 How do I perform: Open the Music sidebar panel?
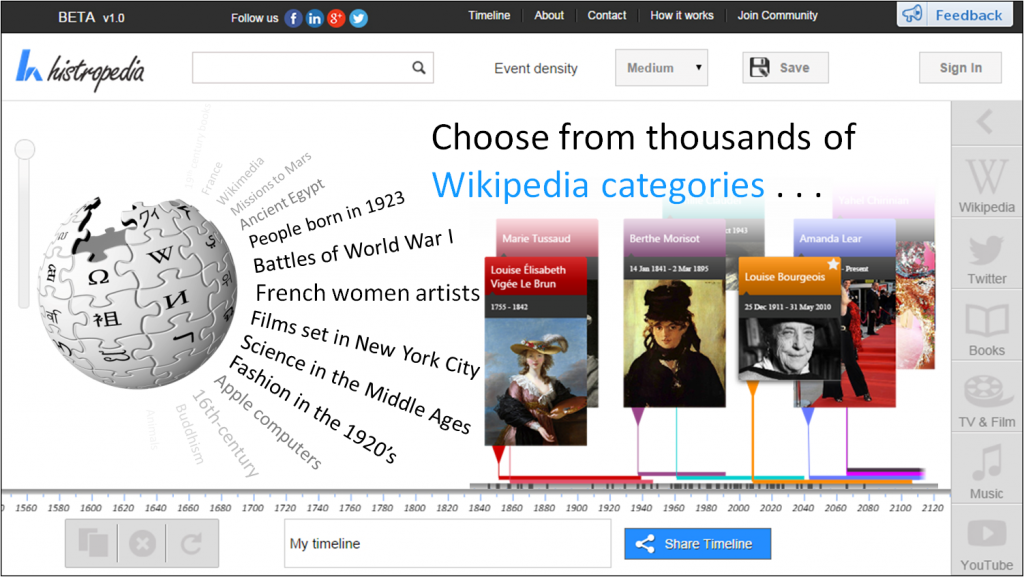pyautogui.click(x=986, y=471)
